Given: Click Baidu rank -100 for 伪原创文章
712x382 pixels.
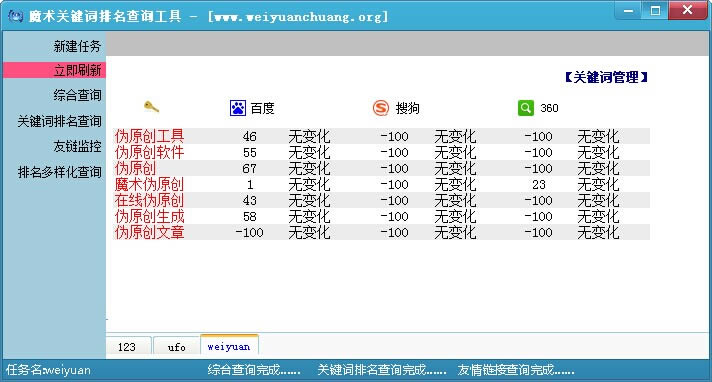Looking at the screenshot, I should (249, 233).
